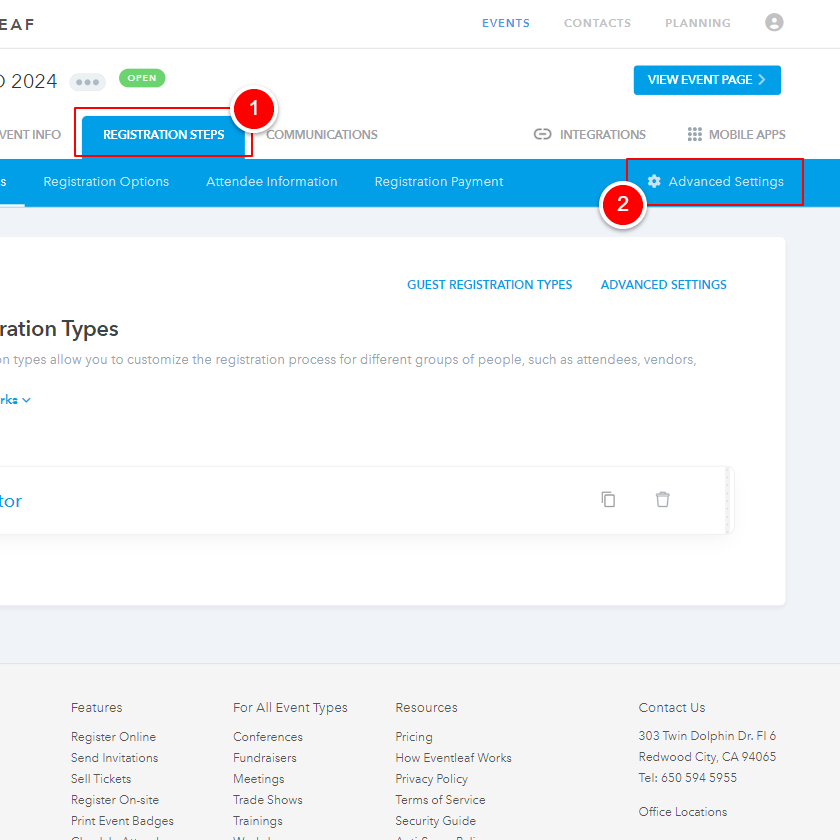This screenshot has height=840, width=840.
Task: Click the View Event Page button
Action: [707, 80]
